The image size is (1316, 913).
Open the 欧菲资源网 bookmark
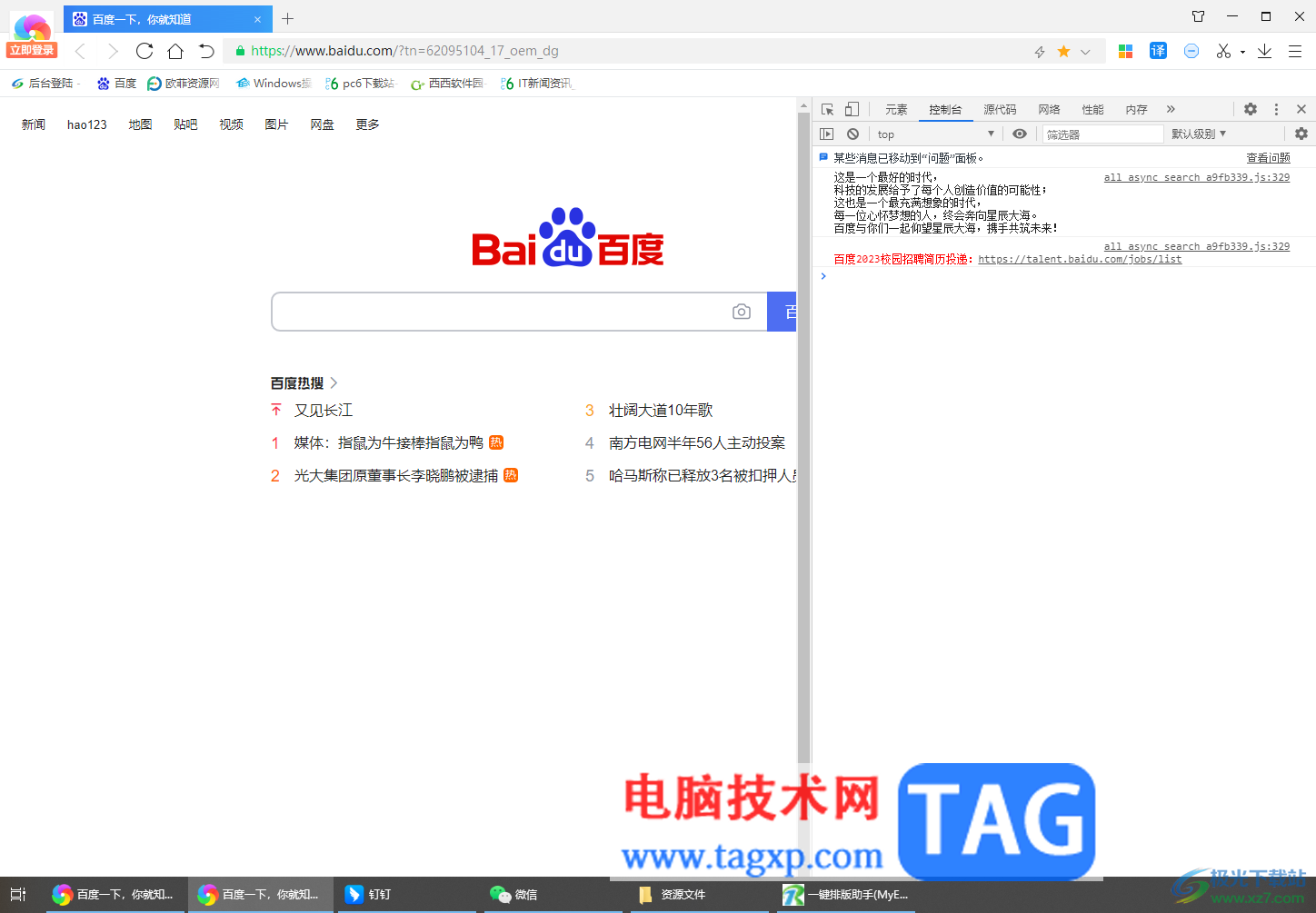click(x=183, y=83)
